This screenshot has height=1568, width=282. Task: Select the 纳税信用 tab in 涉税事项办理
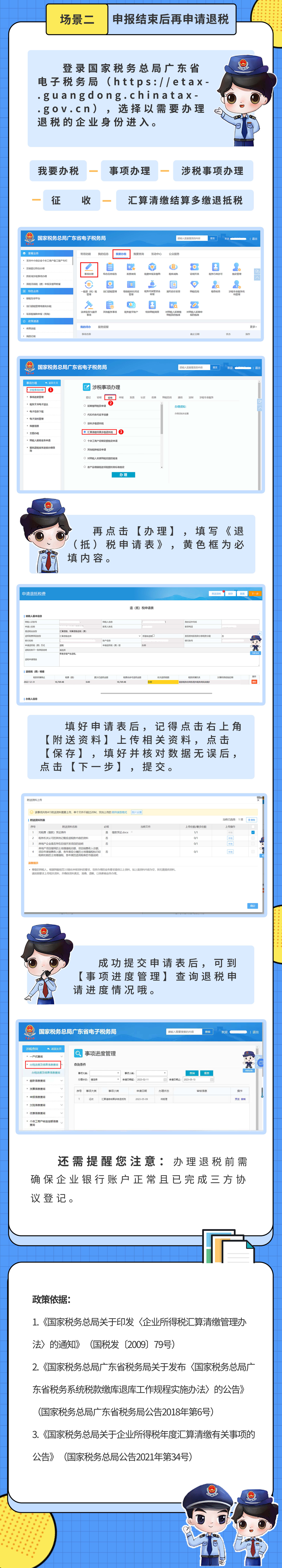click(x=167, y=398)
